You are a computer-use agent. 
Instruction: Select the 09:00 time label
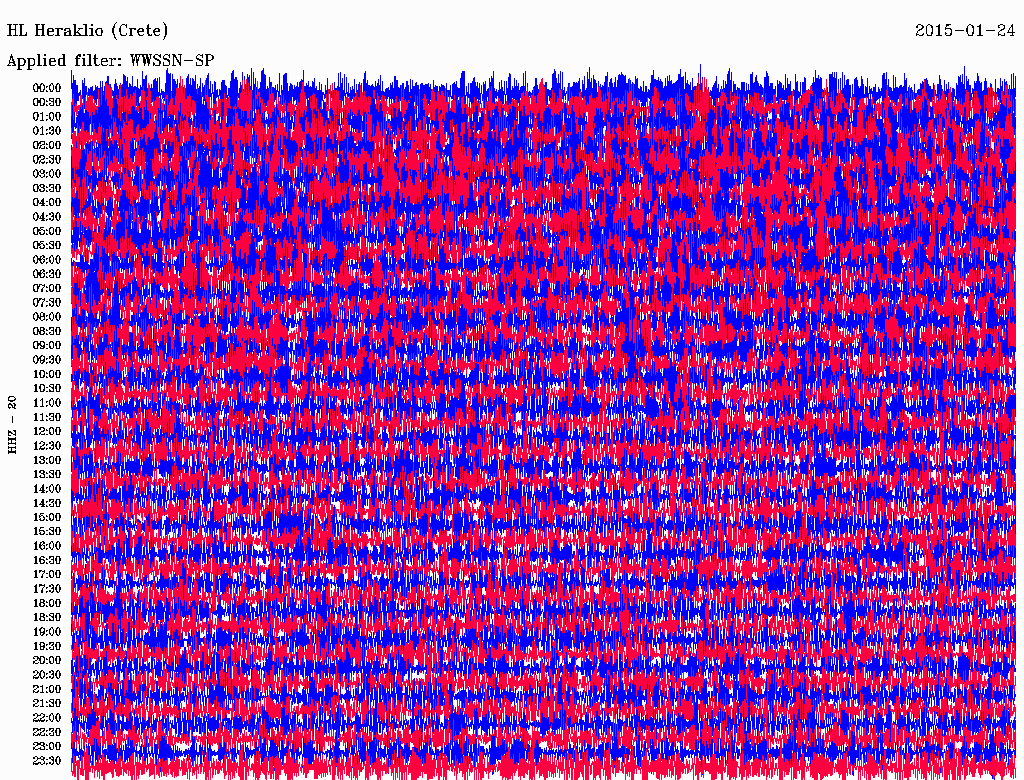[x=46, y=346]
